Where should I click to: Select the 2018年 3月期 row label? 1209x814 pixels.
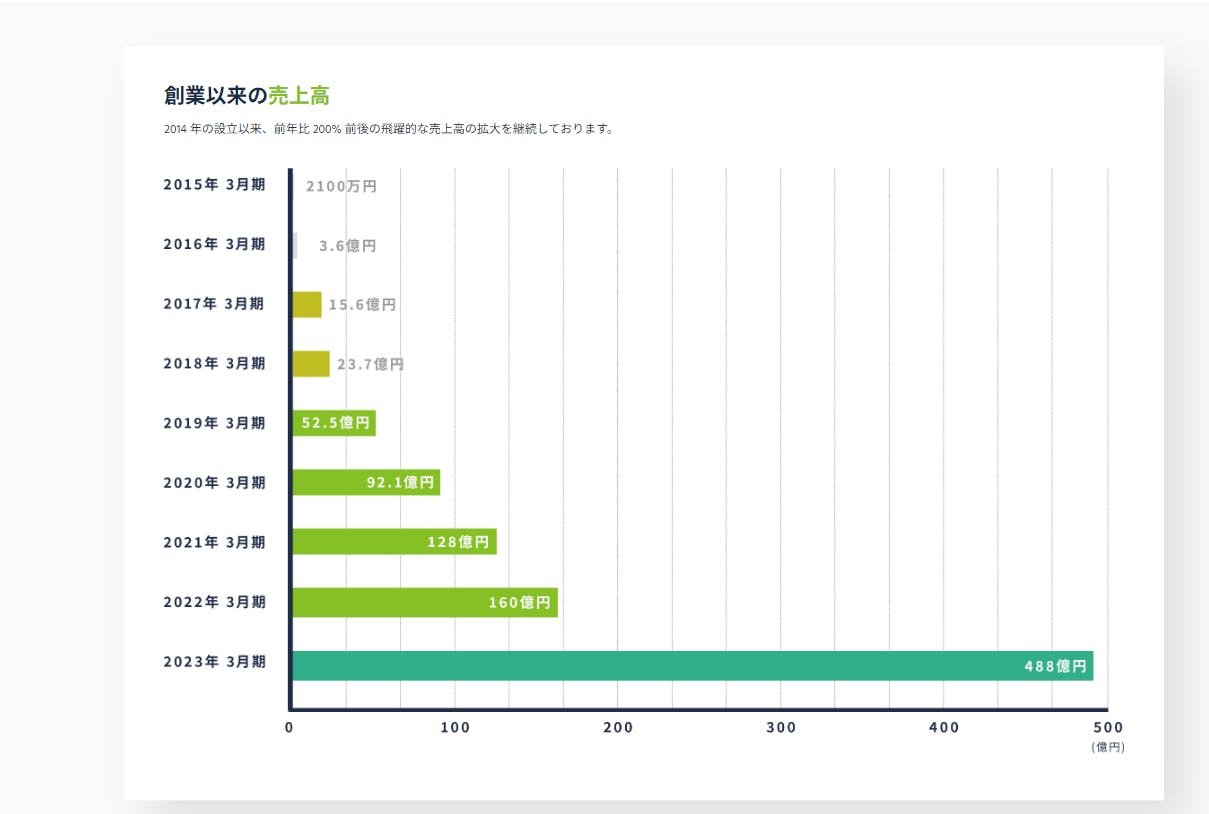point(214,363)
